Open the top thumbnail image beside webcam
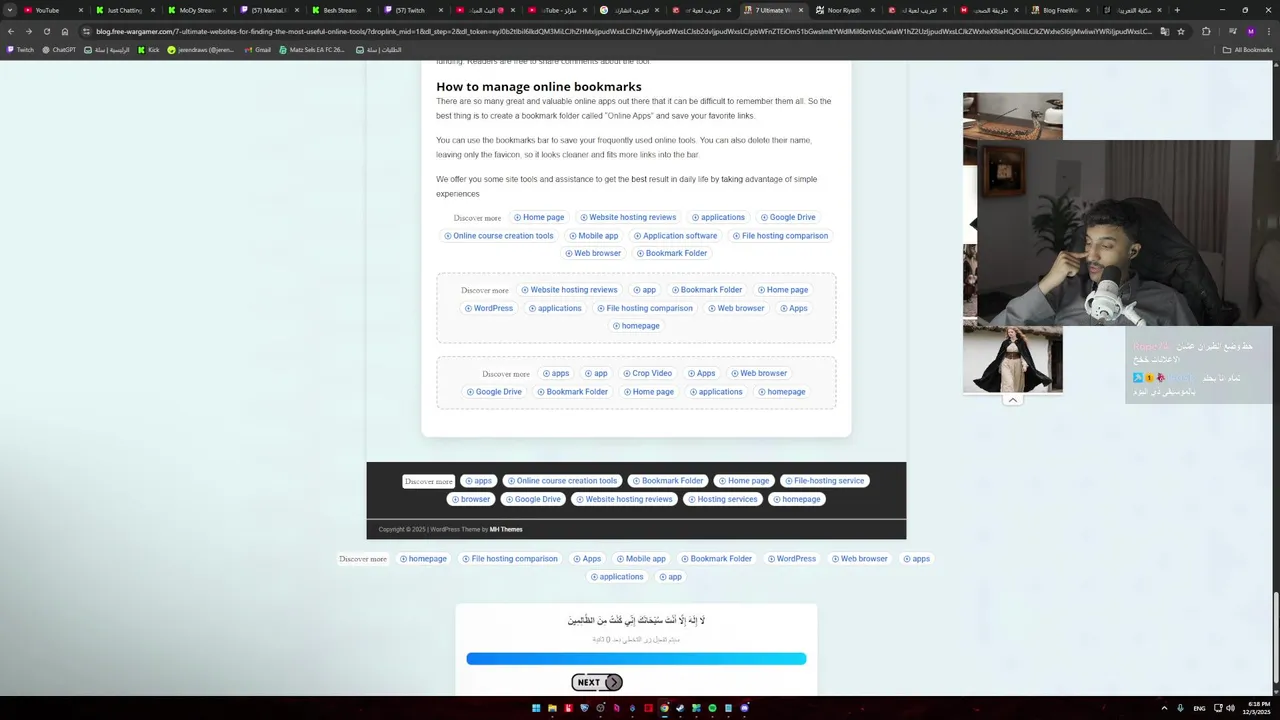Viewport: 1280px width, 720px height. tap(1012, 116)
